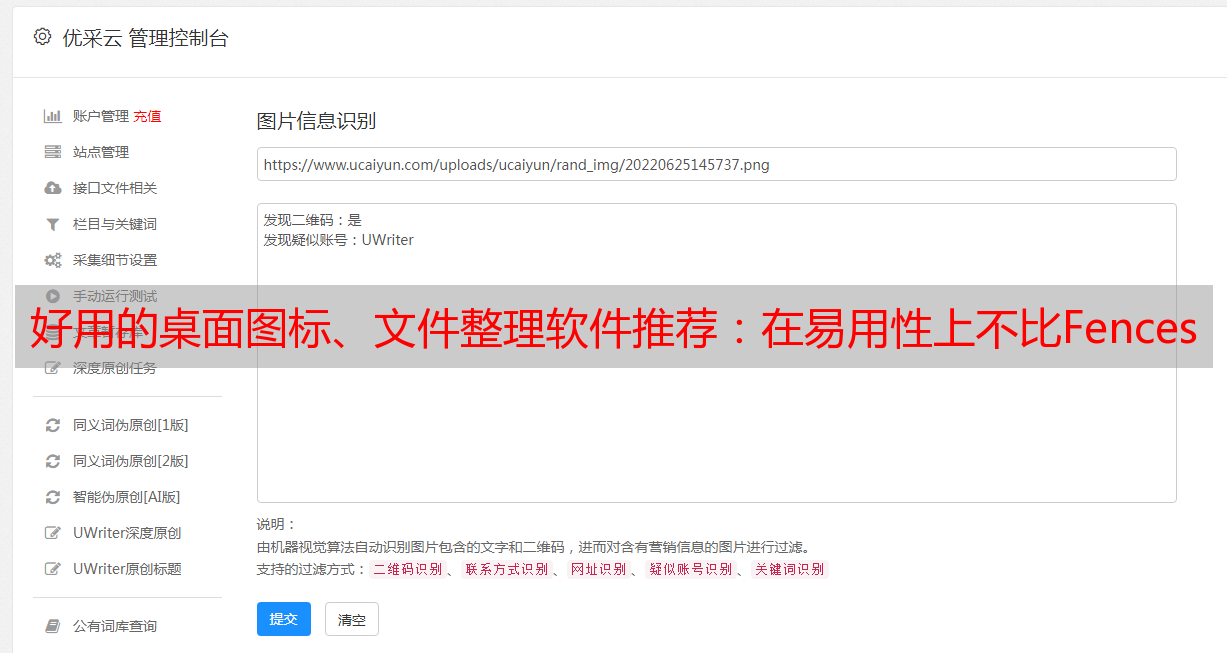Click the description starting with 由机器视觉算法自动识别
The image size is (1227, 653).
pyautogui.click(x=534, y=547)
